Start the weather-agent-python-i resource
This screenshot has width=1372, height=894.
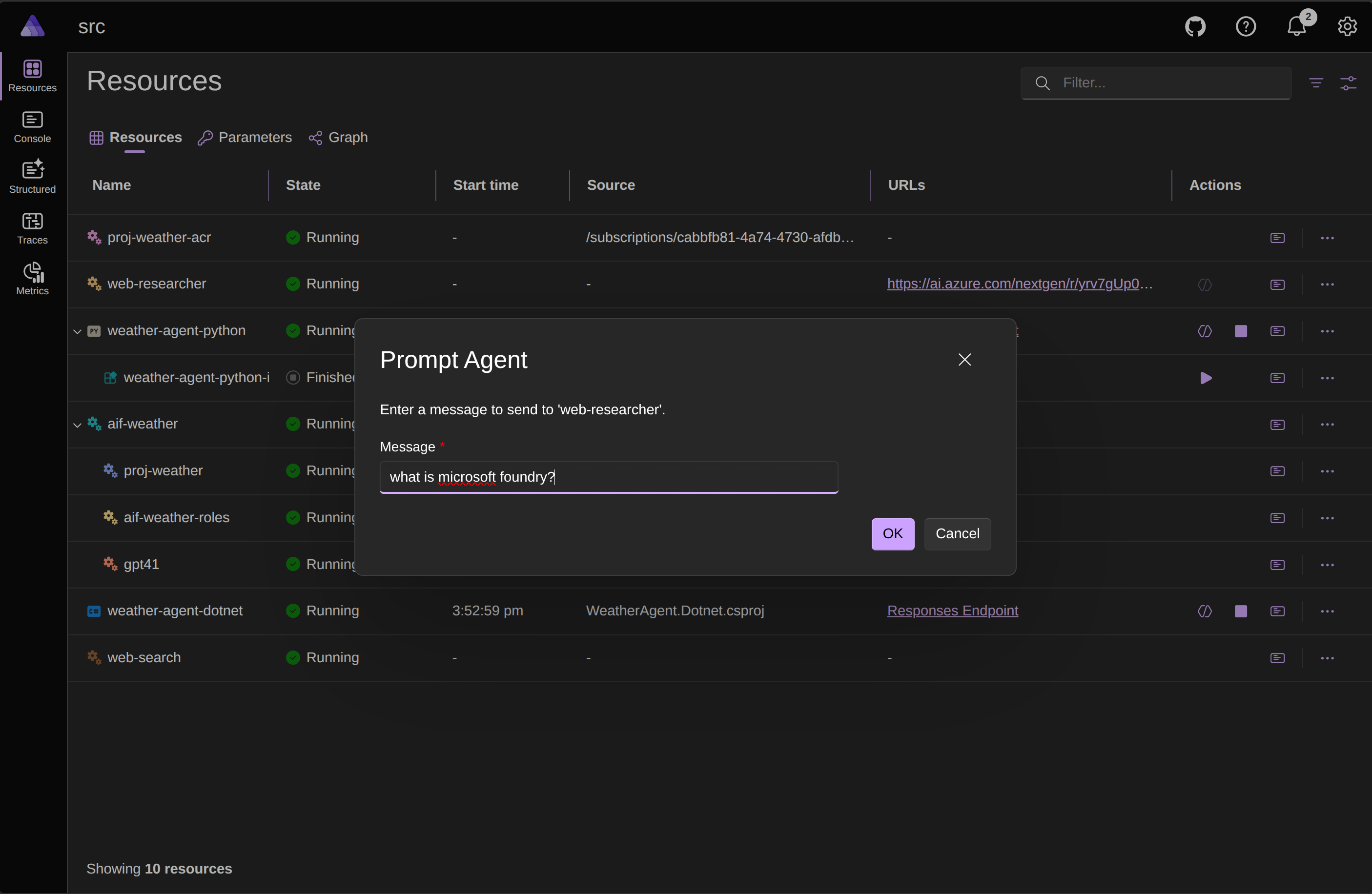pos(1206,378)
